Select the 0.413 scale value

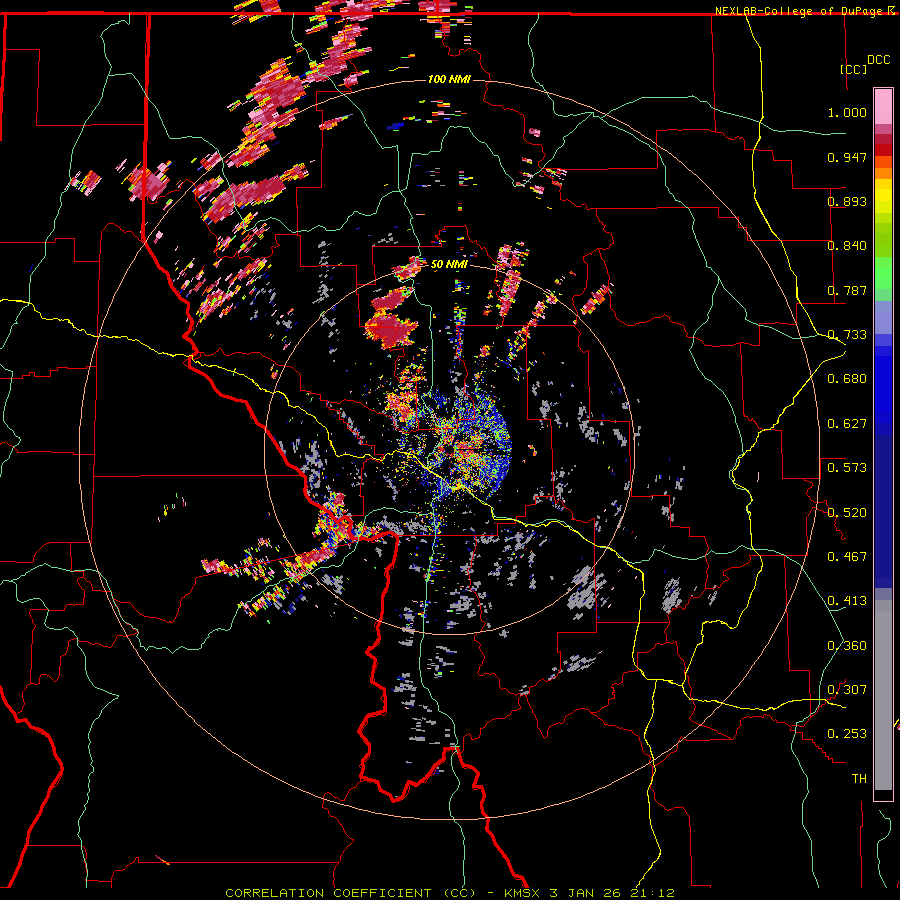(847, 601)
